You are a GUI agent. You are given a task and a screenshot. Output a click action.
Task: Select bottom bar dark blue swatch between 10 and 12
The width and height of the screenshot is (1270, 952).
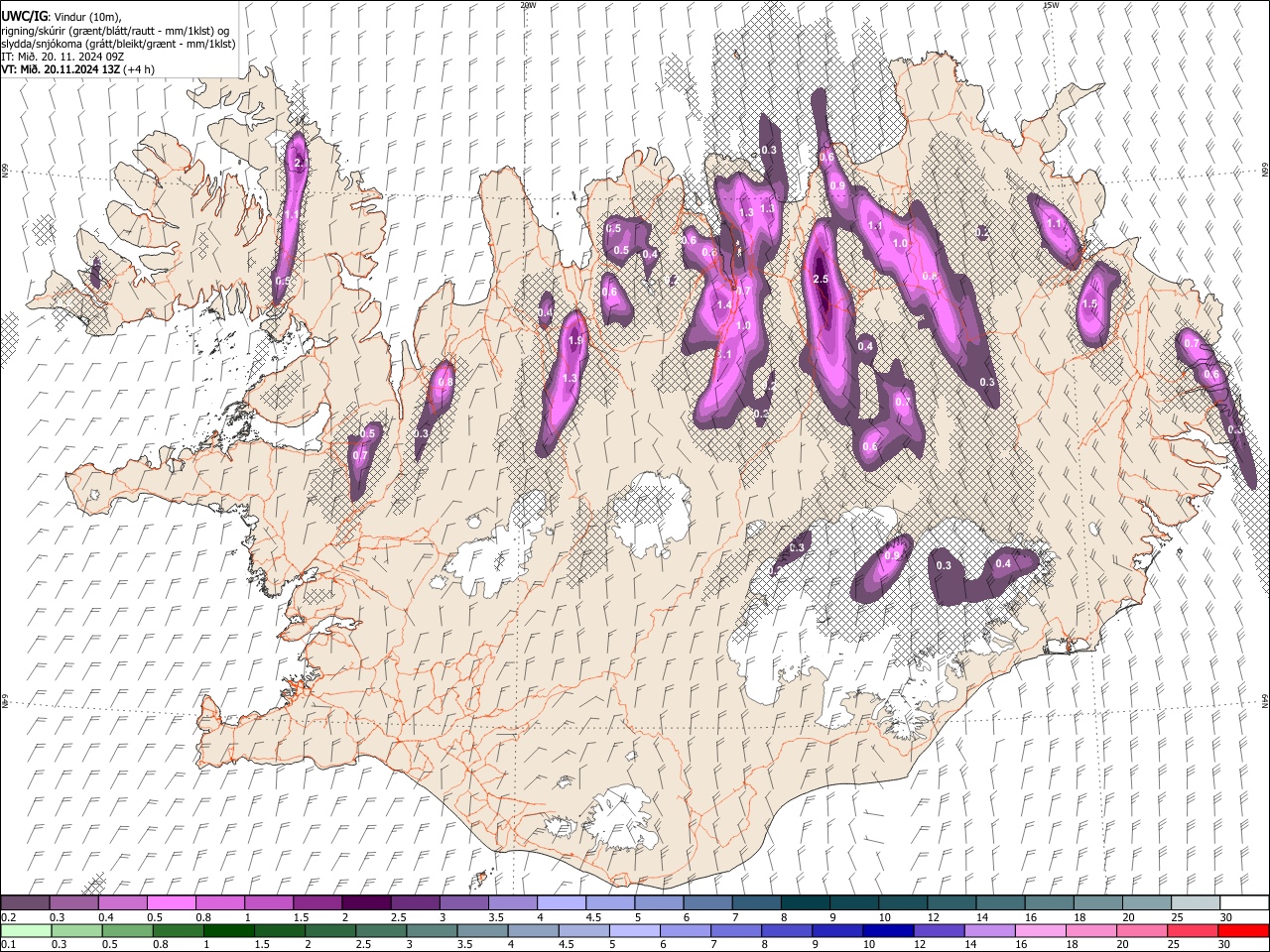click(x=889, y=931)
